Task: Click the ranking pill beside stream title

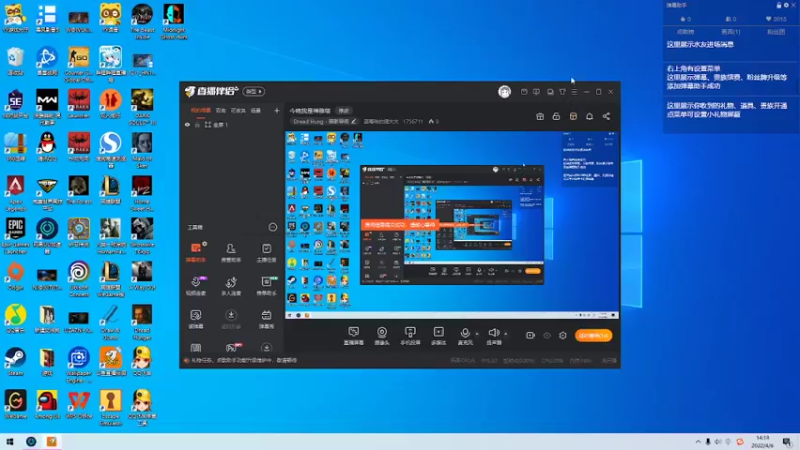Action: click(344, 110)
